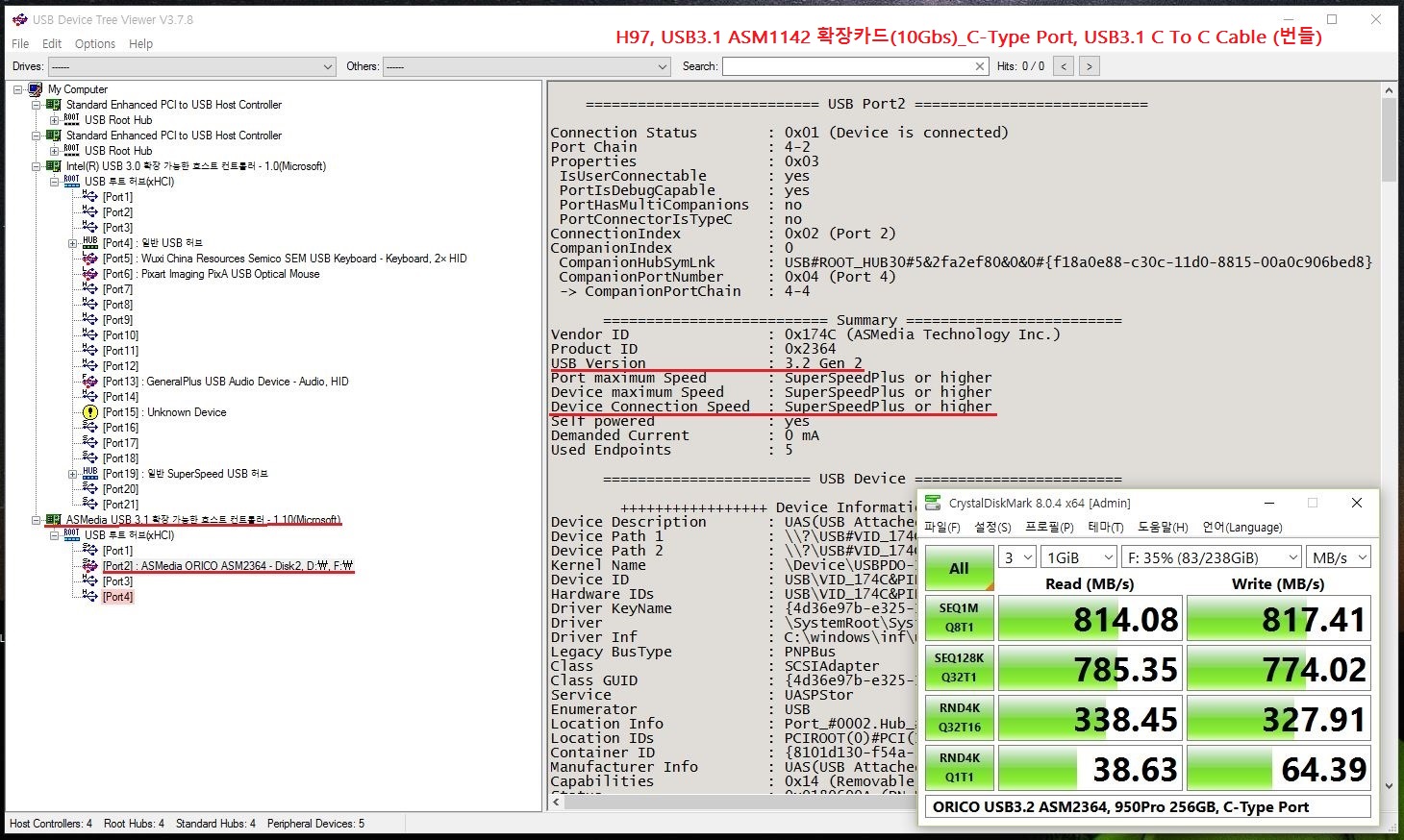1404x840 pixels.
Task: Click Host Controllers: 4 in status bar
Action: click(51, 824)
